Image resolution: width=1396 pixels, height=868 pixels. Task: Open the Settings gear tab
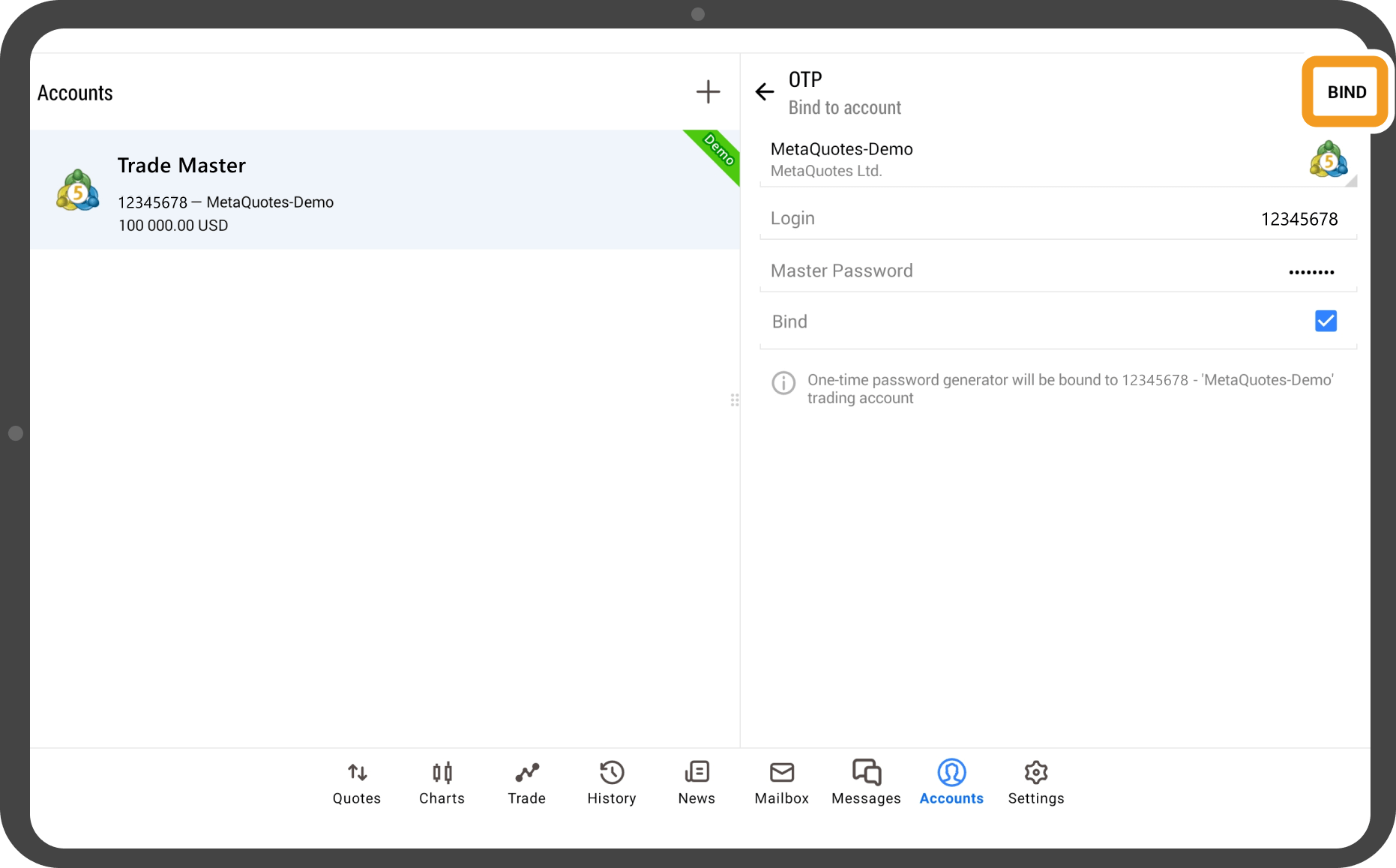tap(1035, 783)
